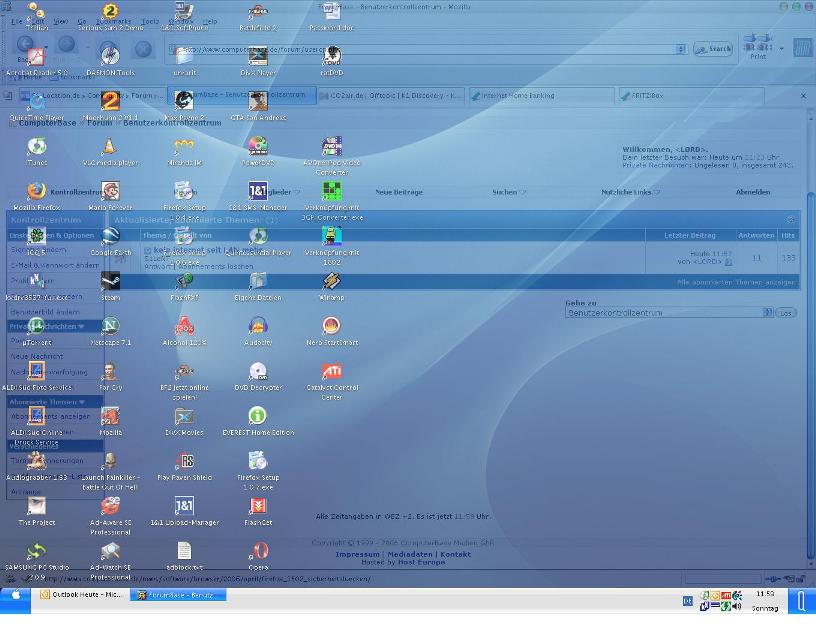The width and height of the screenshot is (816, 635).
Task: Open the Neue Beiträge link
Action: coord(399,192)
